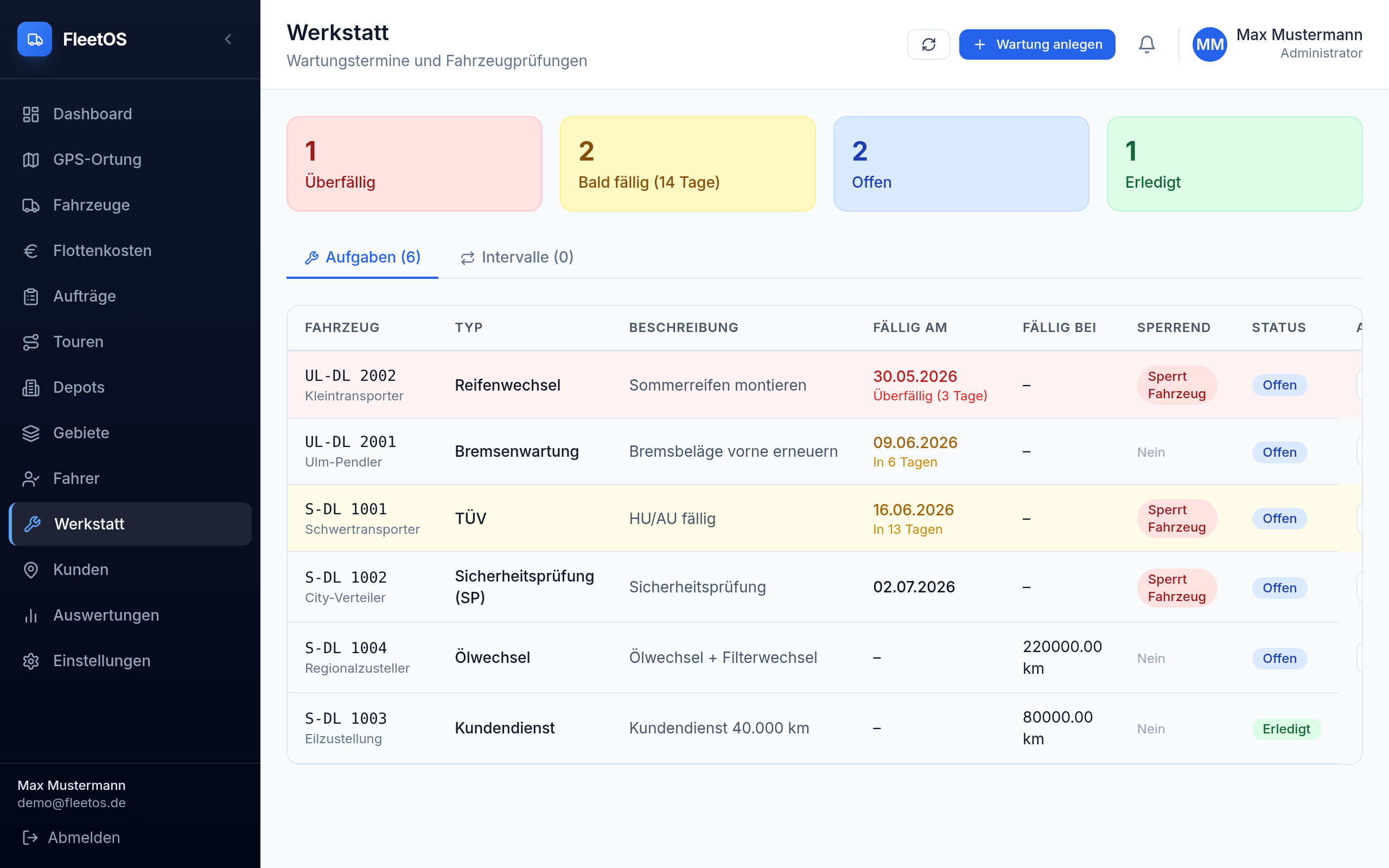Click the plus icon in Wartung anlegen
This screenshot has height=868, width=1389.
point(980,44)
